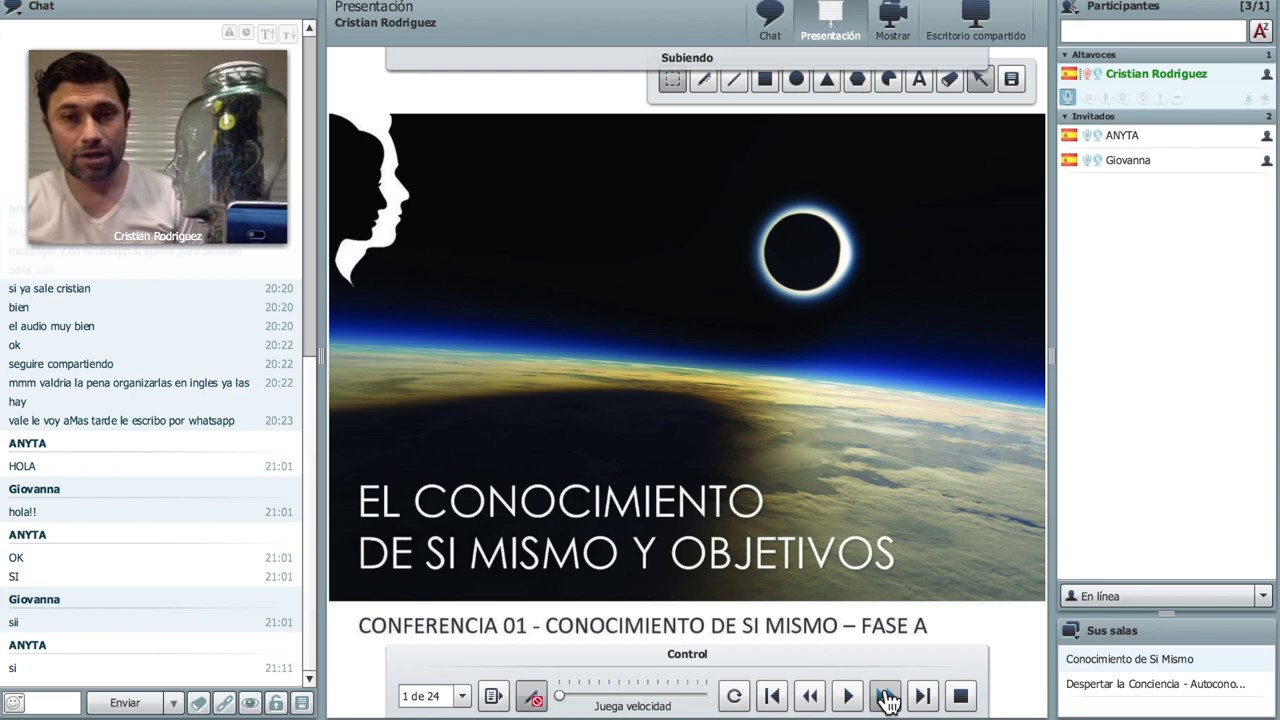The width and height of the screenshot is (1280, 720).
Task: Toggle the pointer-disabled button in Control bar
Action: click(x=532, y=696)
